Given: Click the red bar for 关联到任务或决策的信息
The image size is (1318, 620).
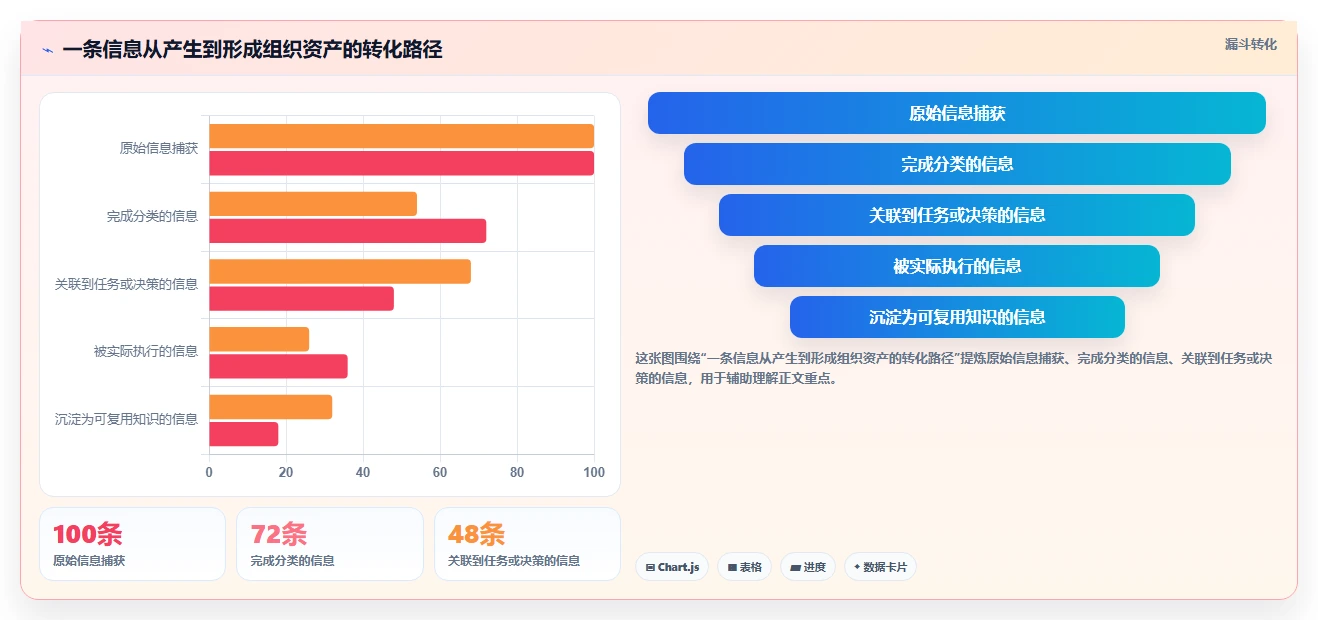Looking at the screenshot, I should pos(301,299).
